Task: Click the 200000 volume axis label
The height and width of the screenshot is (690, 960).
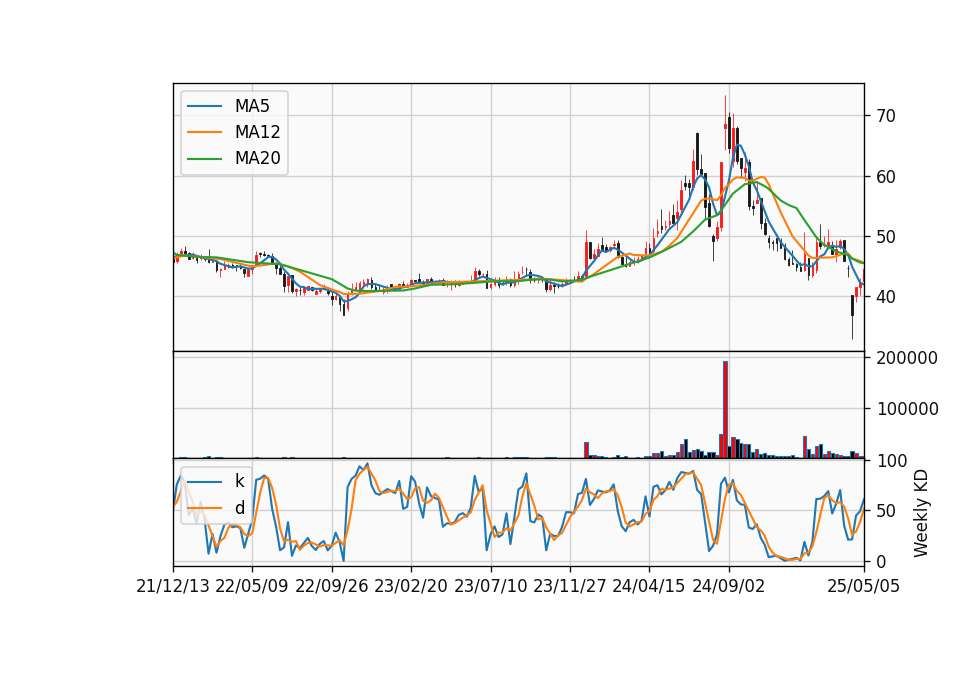Action: pos(907,358)
